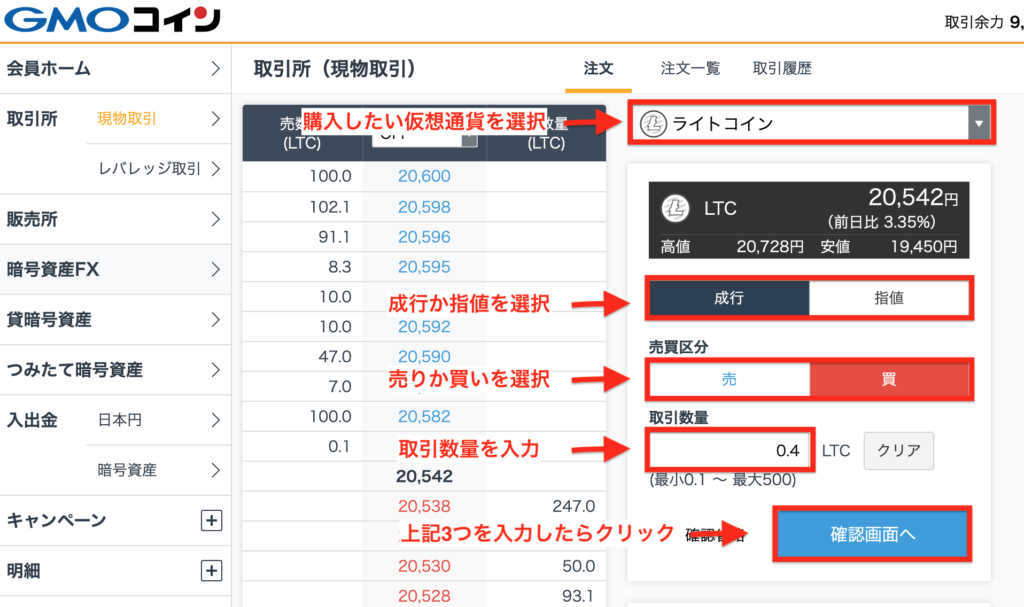Click the sell quantity 91.1
Screen dimensions: 1024x607
pyautogui.click(x=334, y=237)
